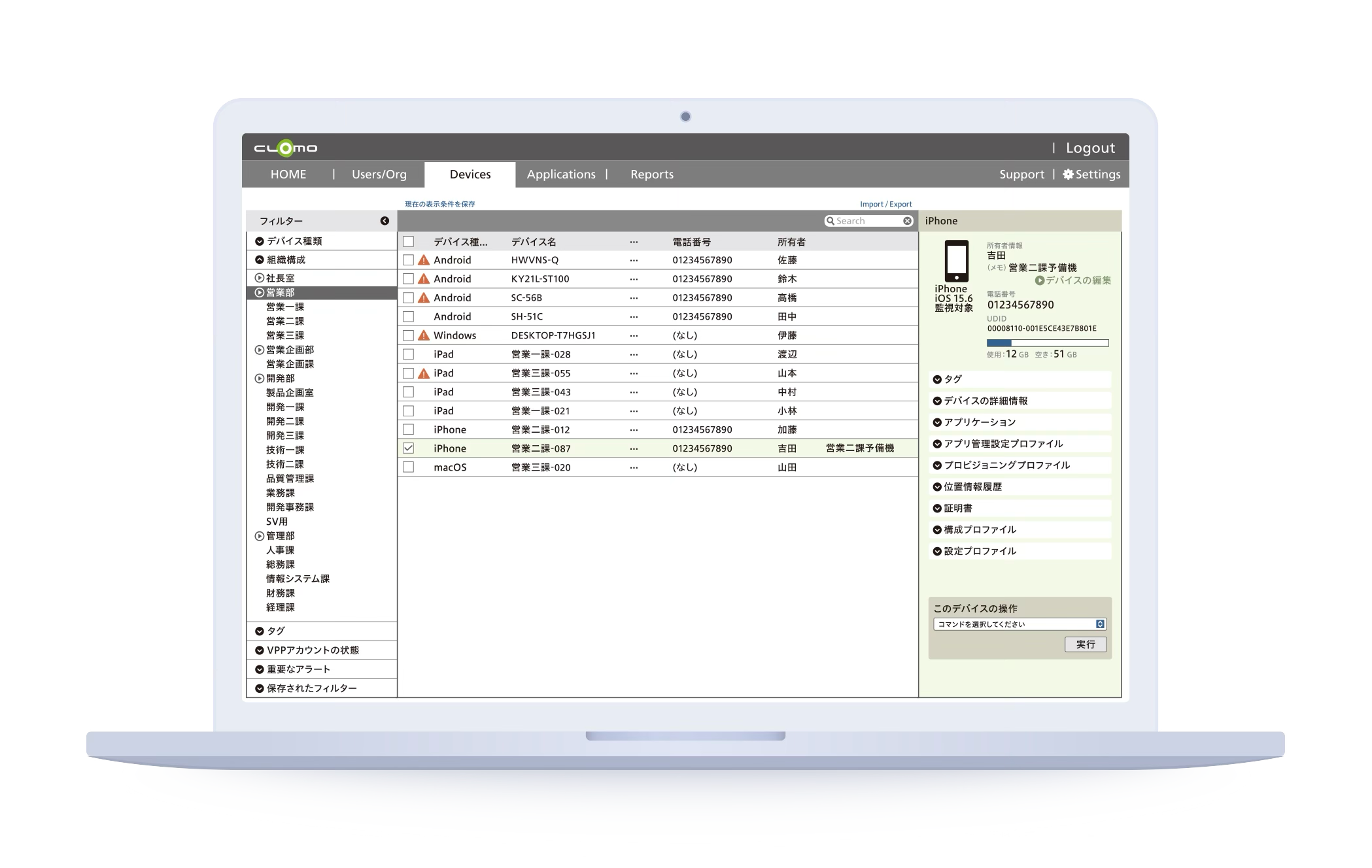Uncheck the 営業二課-087 iPhone row
This screenshot has height=868, width=1372.
[x=409, y=448]
